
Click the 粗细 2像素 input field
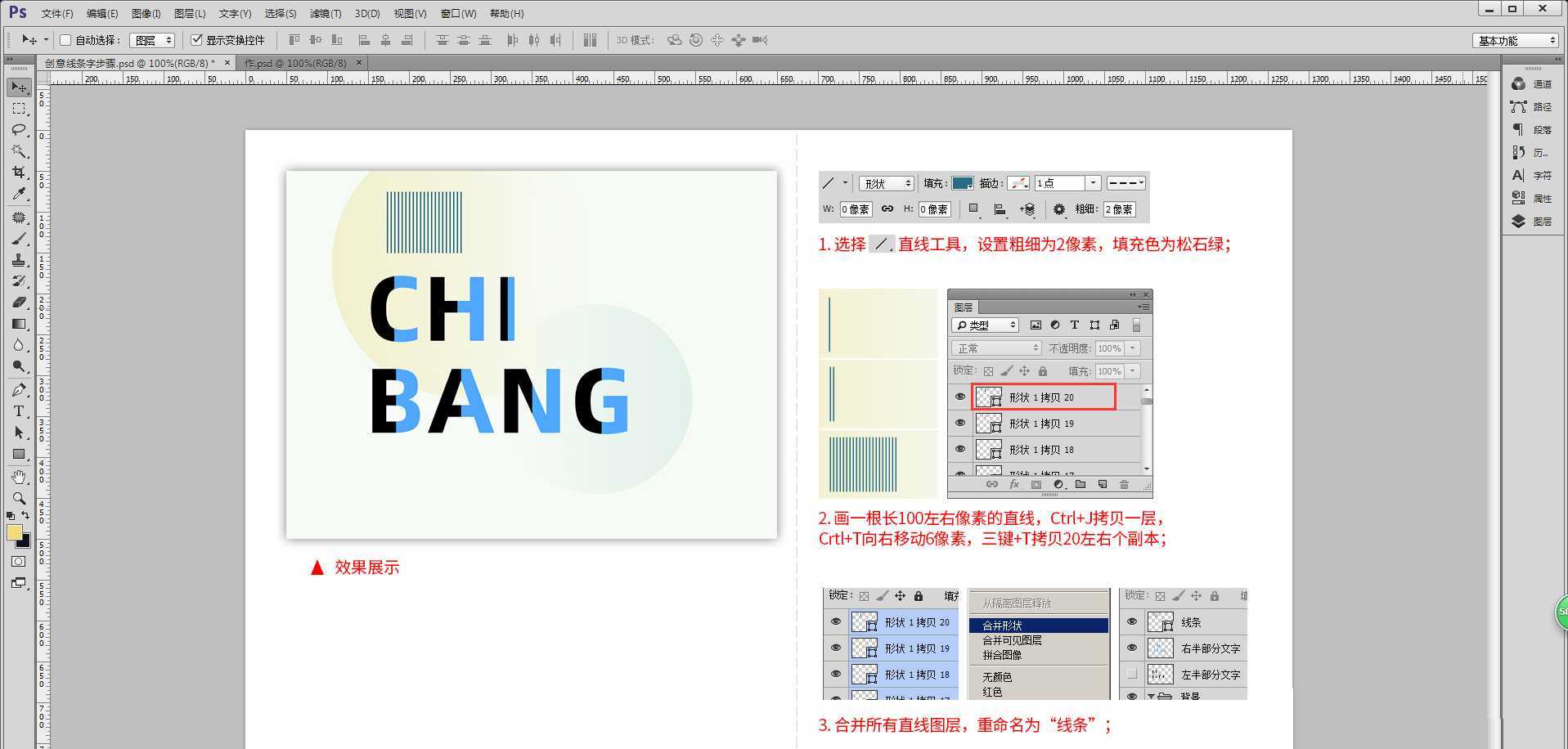tap(1119, 209)
